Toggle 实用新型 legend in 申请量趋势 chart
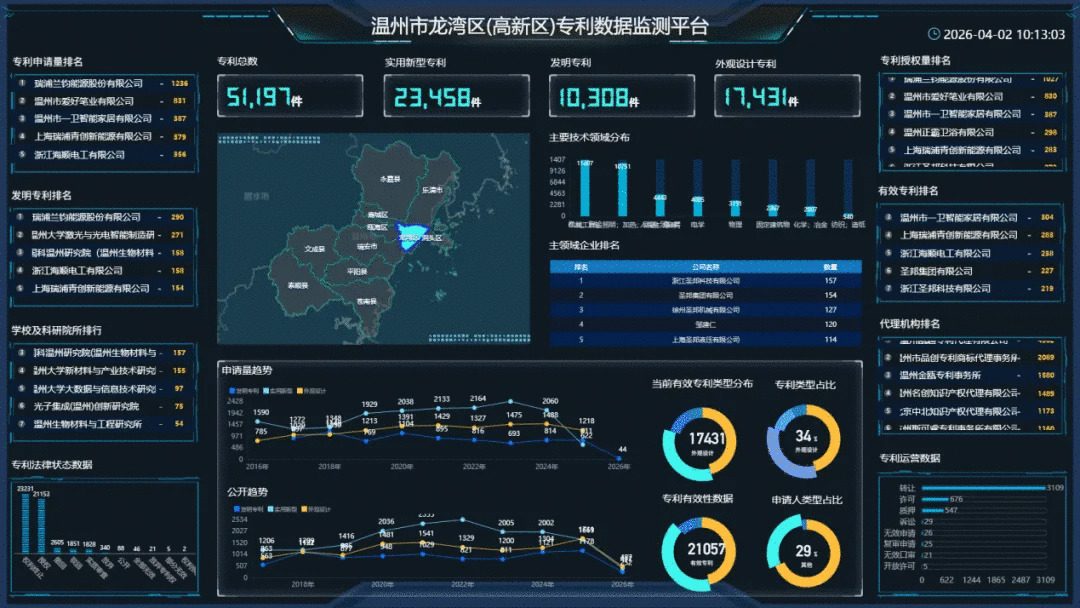 pyautogui.click(x=280, y=390)
